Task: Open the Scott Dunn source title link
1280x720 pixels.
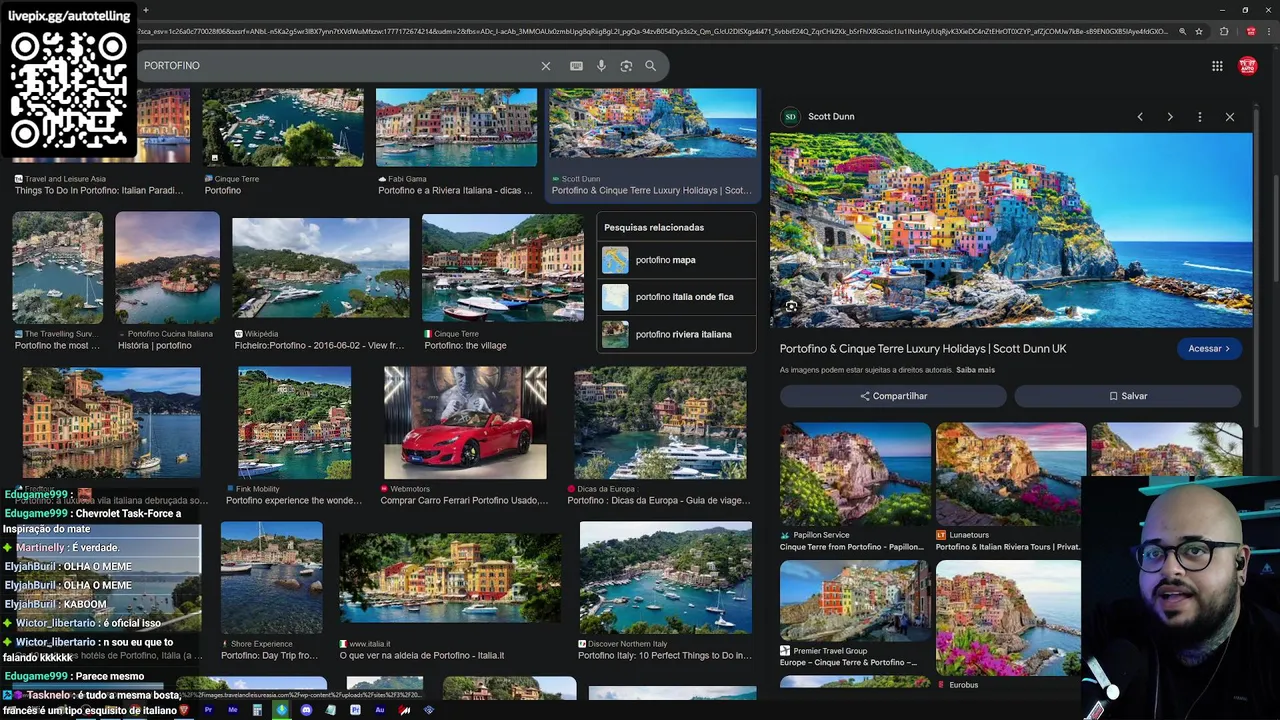Action: [x=923, y=349]
